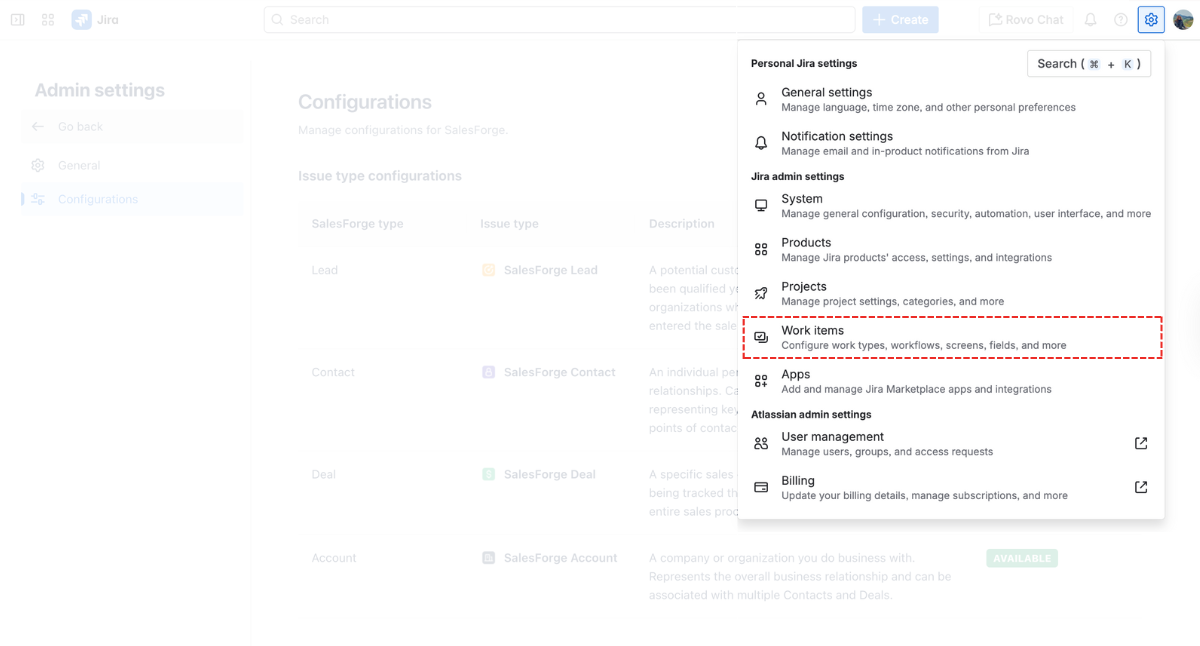Open the user profile avatar

[x=1183, y=20]
